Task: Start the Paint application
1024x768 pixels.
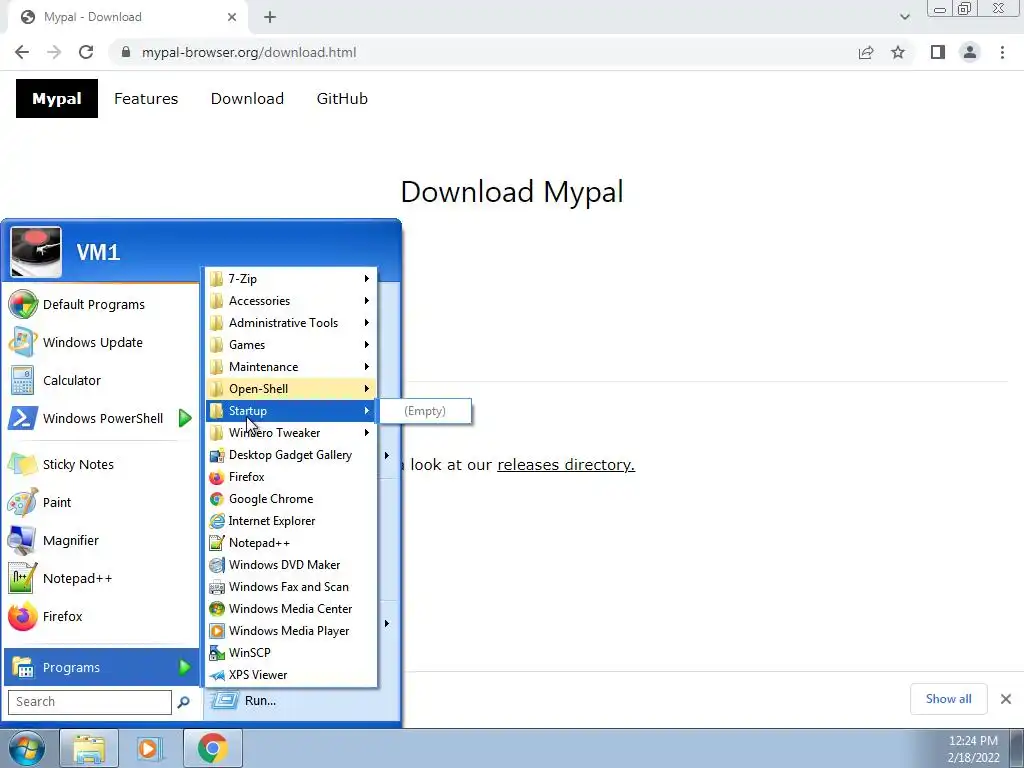Action: pos(101,502)
